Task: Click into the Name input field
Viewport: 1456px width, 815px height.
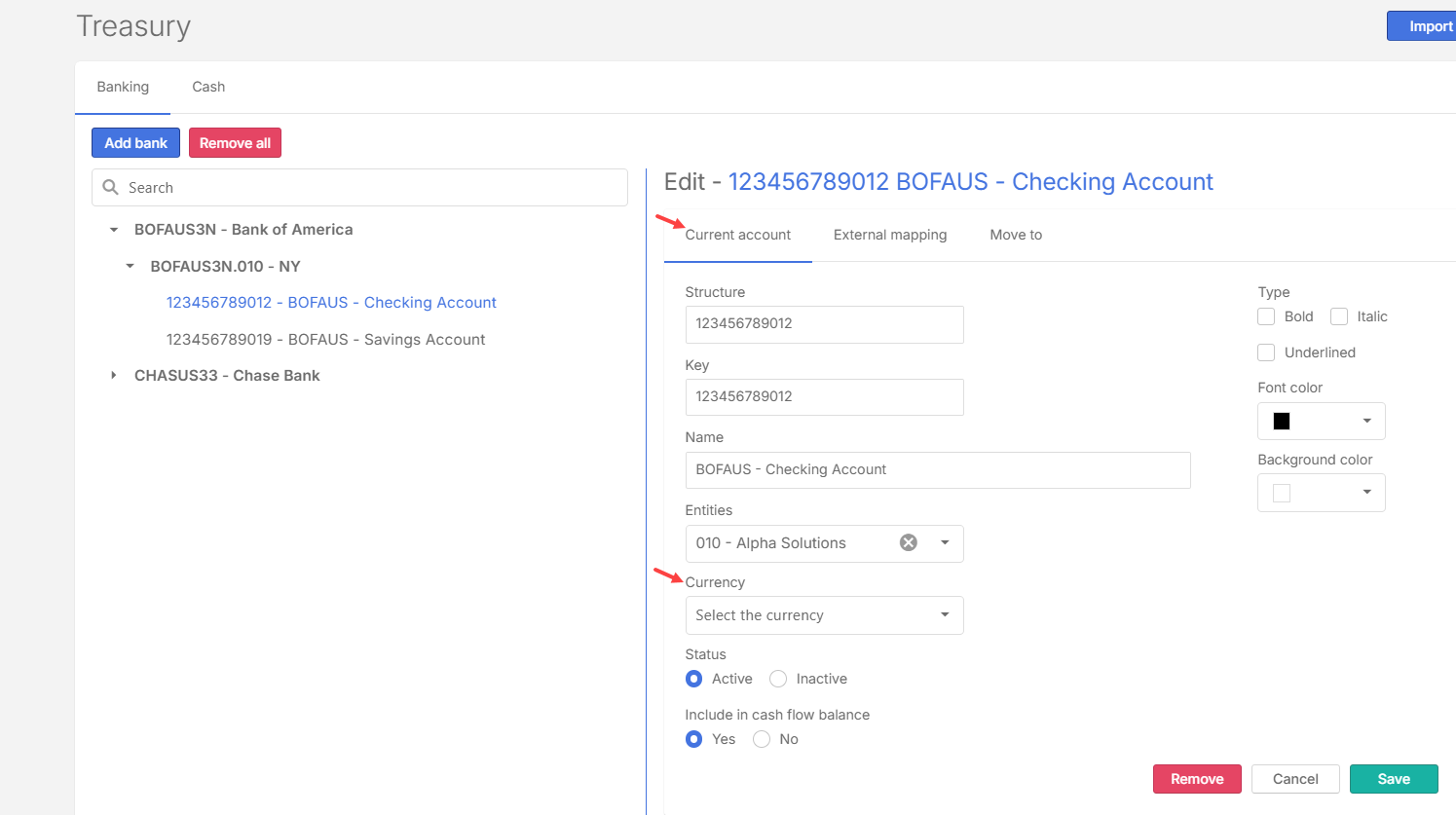Action: (937, 470)
